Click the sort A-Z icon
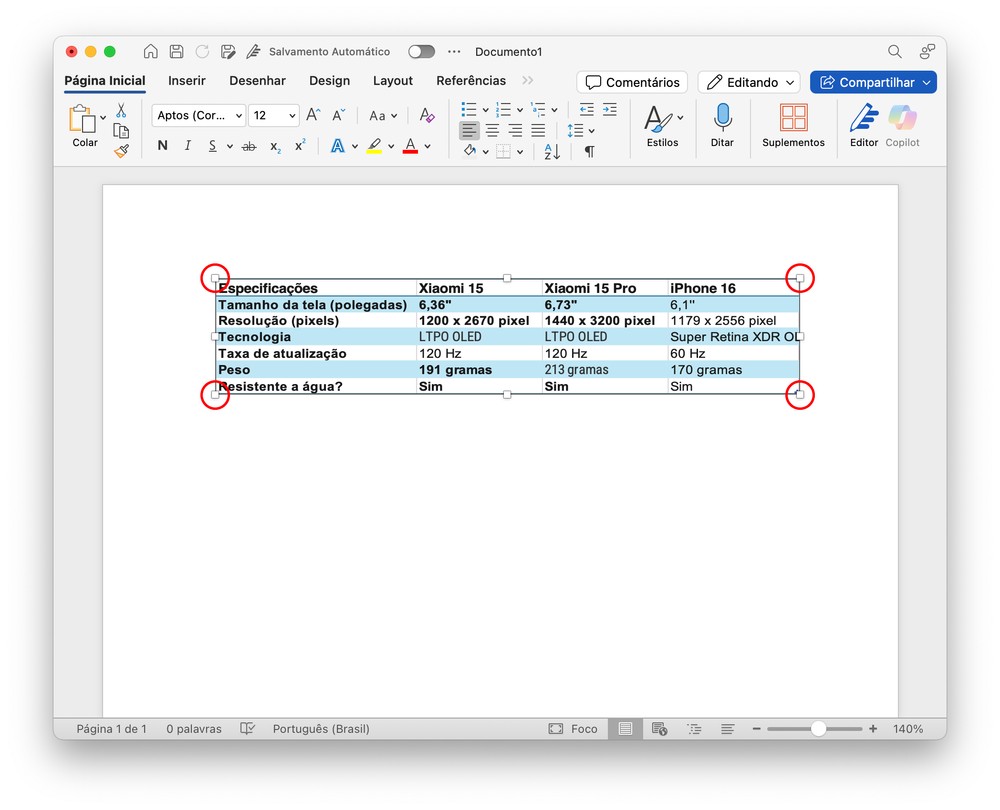1000x810 pixels. pos(552,152)
